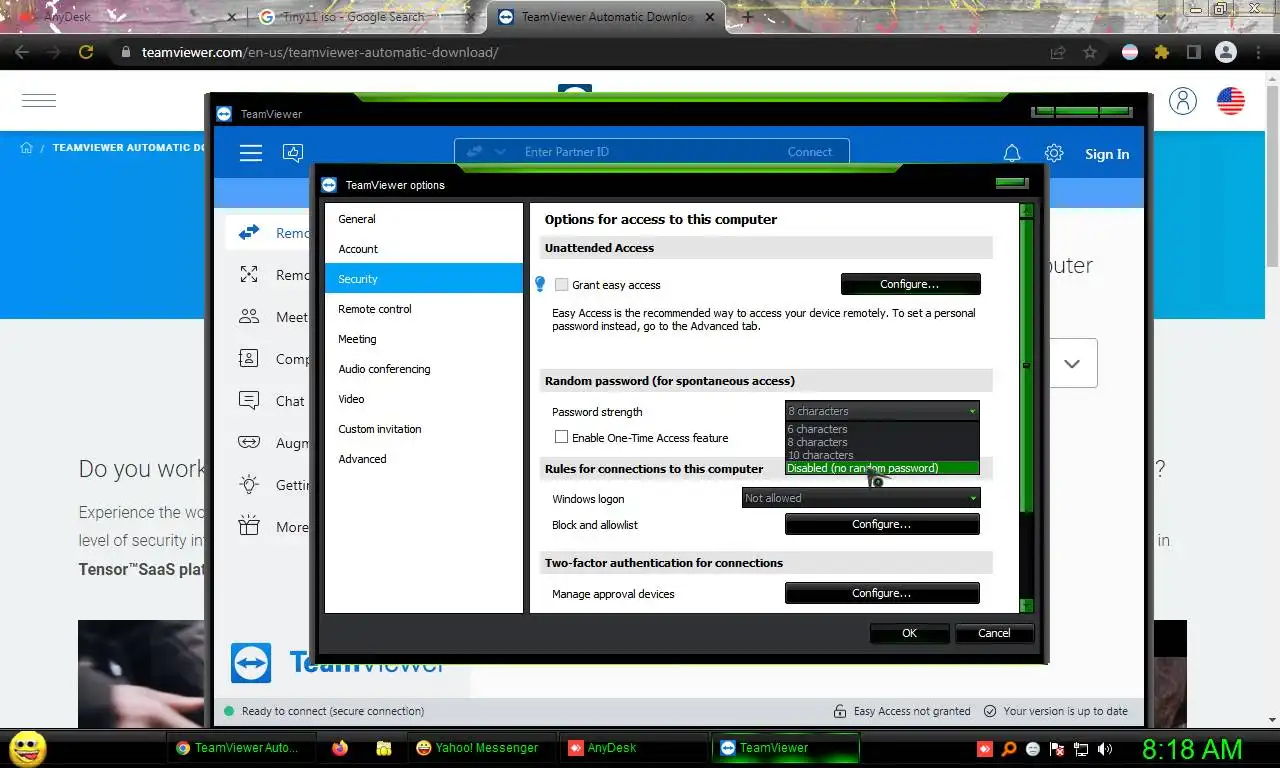1280x768 pixels.
Task: Click the expand-arrows Remote Management sidebar icon
Action: coord(249,275)
